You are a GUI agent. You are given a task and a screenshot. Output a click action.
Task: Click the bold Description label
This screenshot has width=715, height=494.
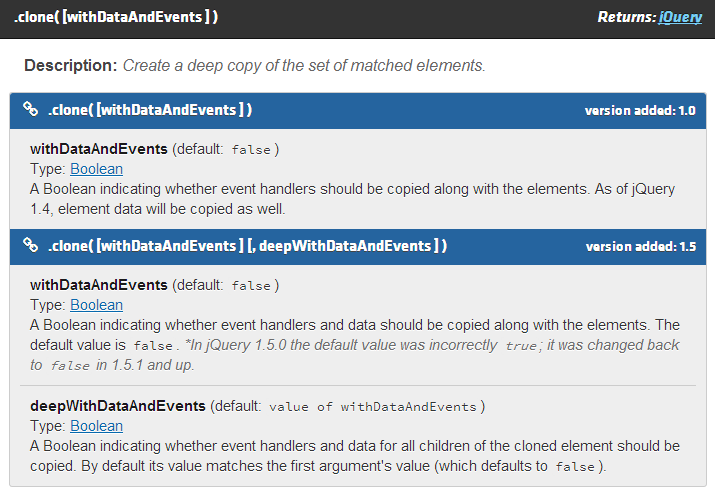pyautogui.click(x=70, y=66)
